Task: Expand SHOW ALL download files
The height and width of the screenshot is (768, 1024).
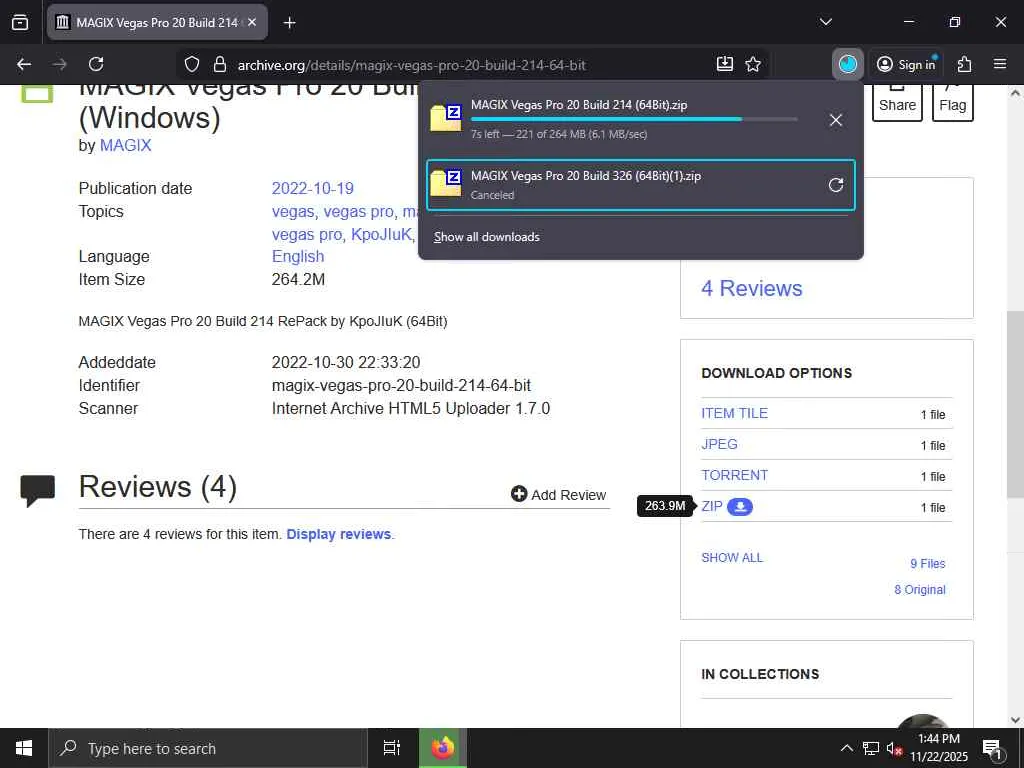Action: coord(731,558)
